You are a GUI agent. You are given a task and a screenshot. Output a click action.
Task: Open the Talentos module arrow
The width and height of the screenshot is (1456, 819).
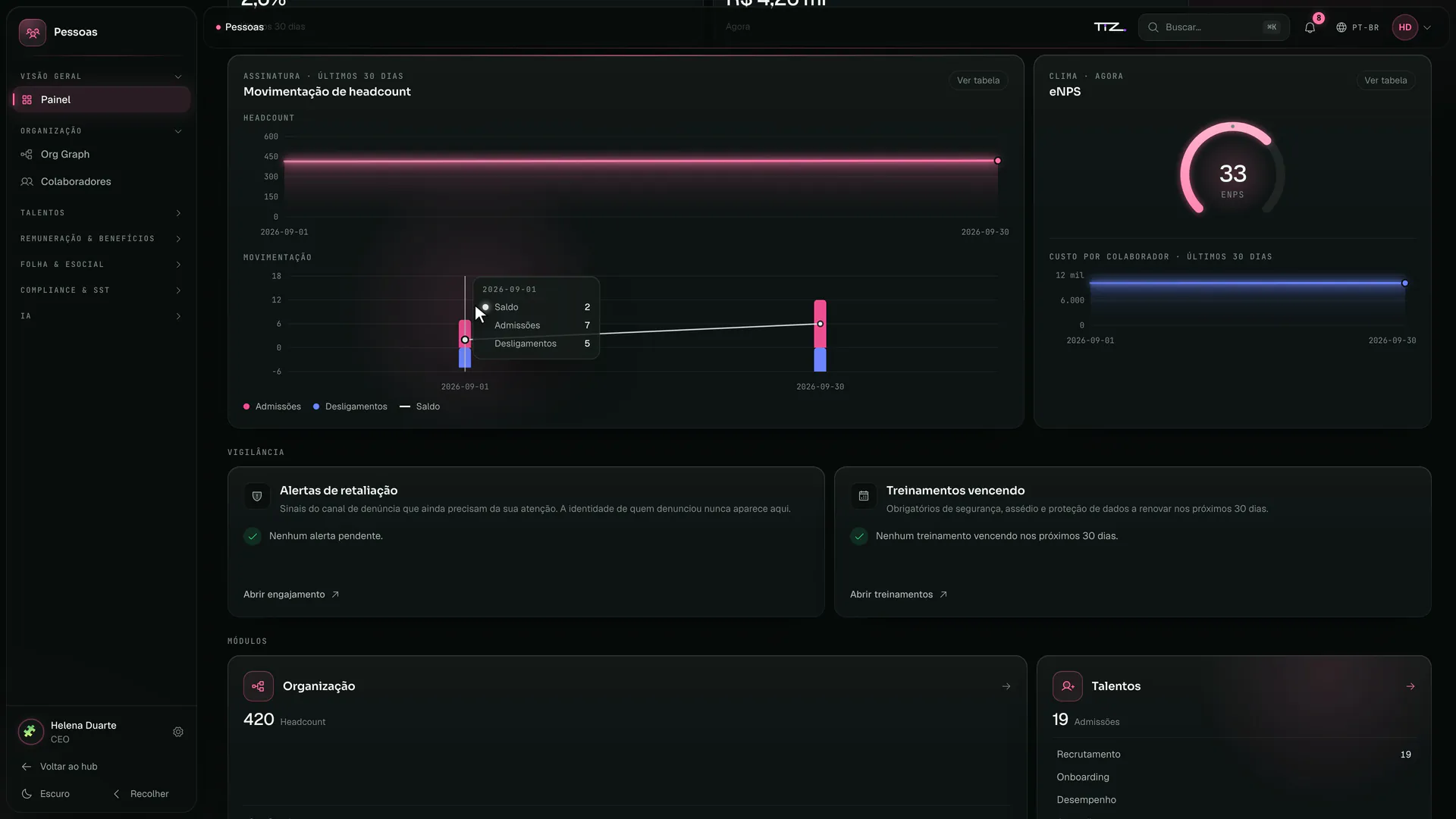tap(1410, 686)
